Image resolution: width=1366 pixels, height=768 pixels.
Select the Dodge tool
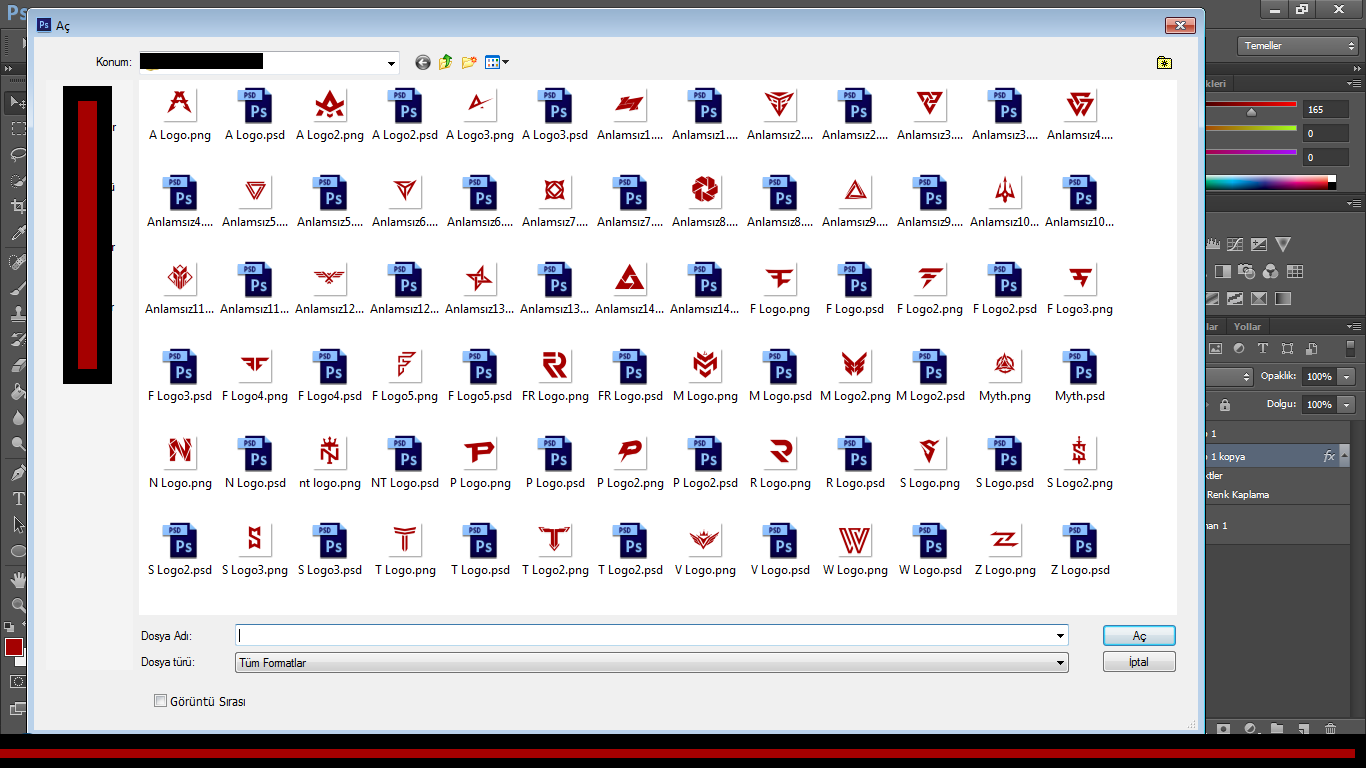click(17, 444)
